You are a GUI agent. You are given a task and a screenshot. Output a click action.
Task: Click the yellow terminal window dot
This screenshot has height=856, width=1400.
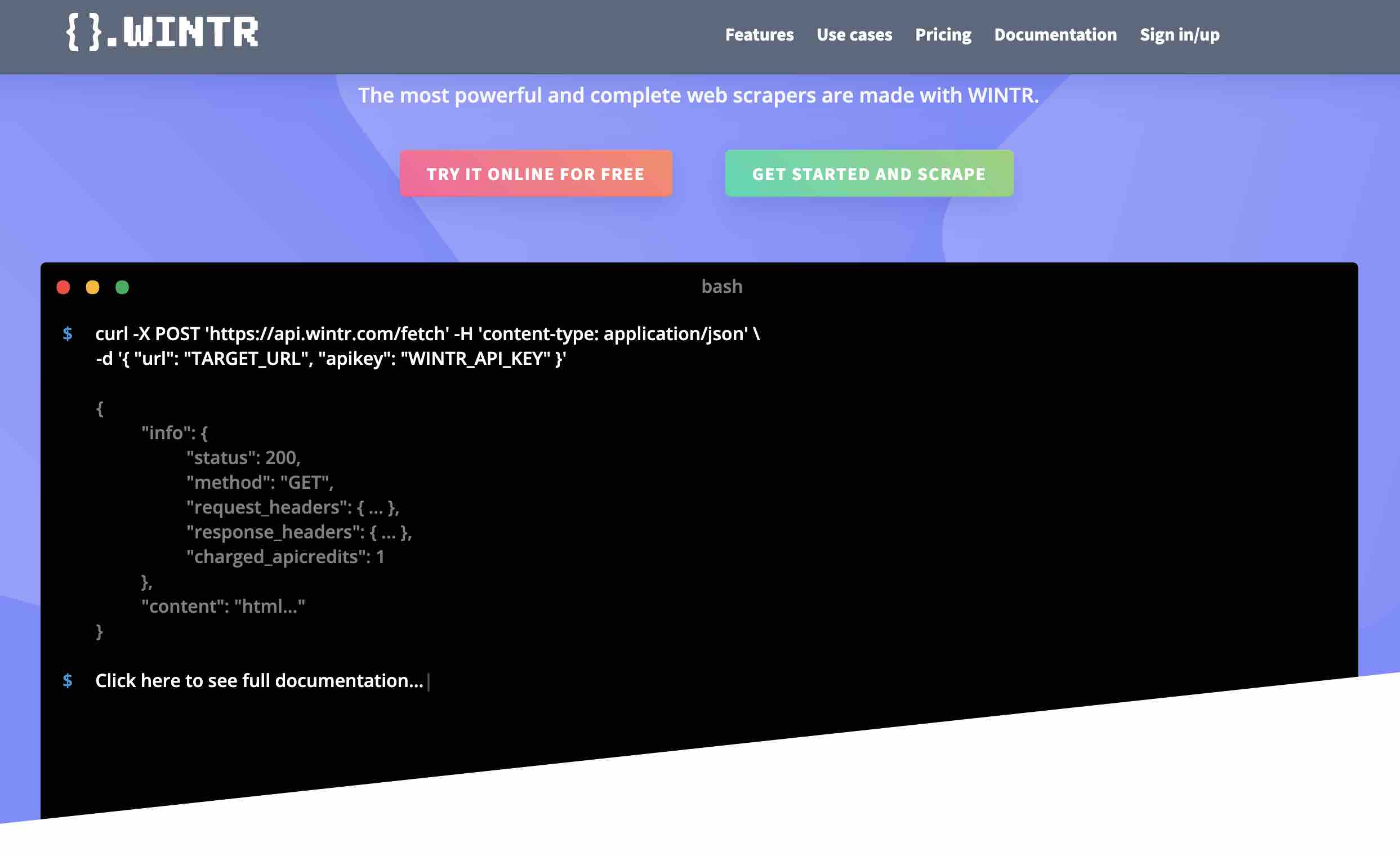click(x=92, y=287)
